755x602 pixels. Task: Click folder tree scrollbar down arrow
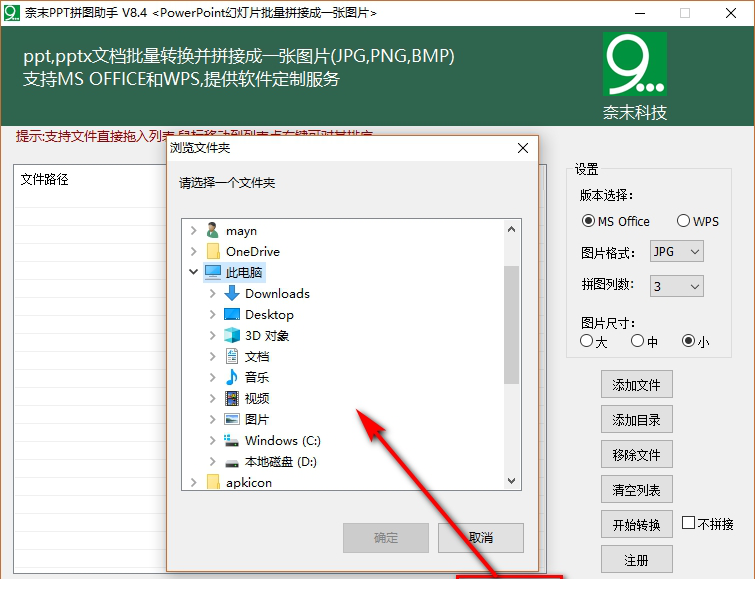pos(511,480)
